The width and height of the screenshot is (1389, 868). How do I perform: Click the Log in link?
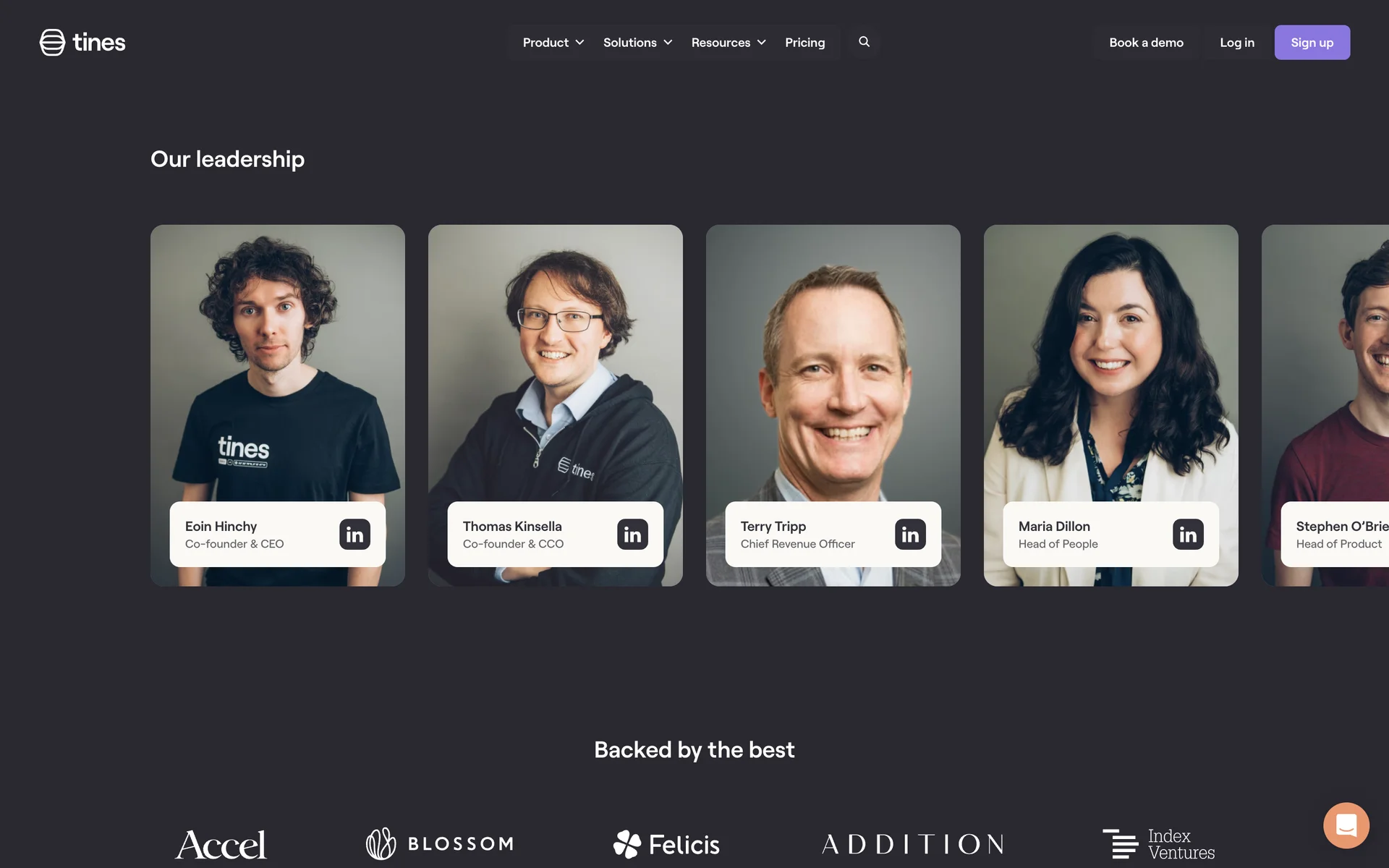click(x=1236, y=42)
